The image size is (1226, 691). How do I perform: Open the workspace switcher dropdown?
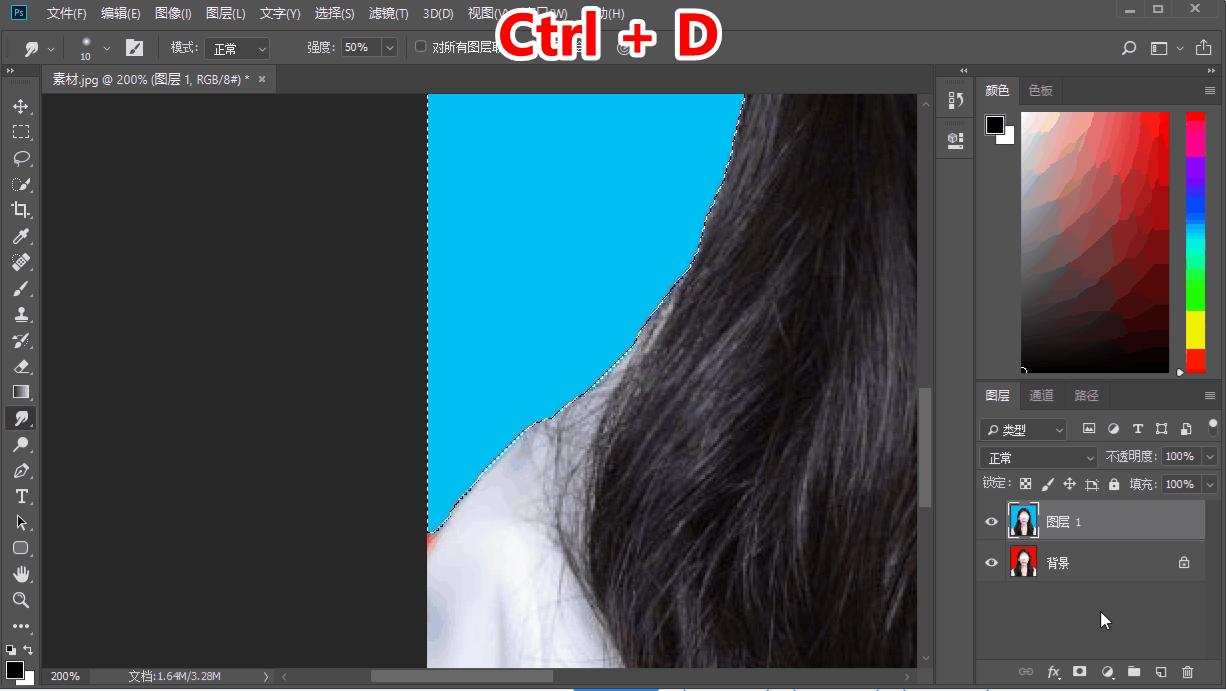1166,48
